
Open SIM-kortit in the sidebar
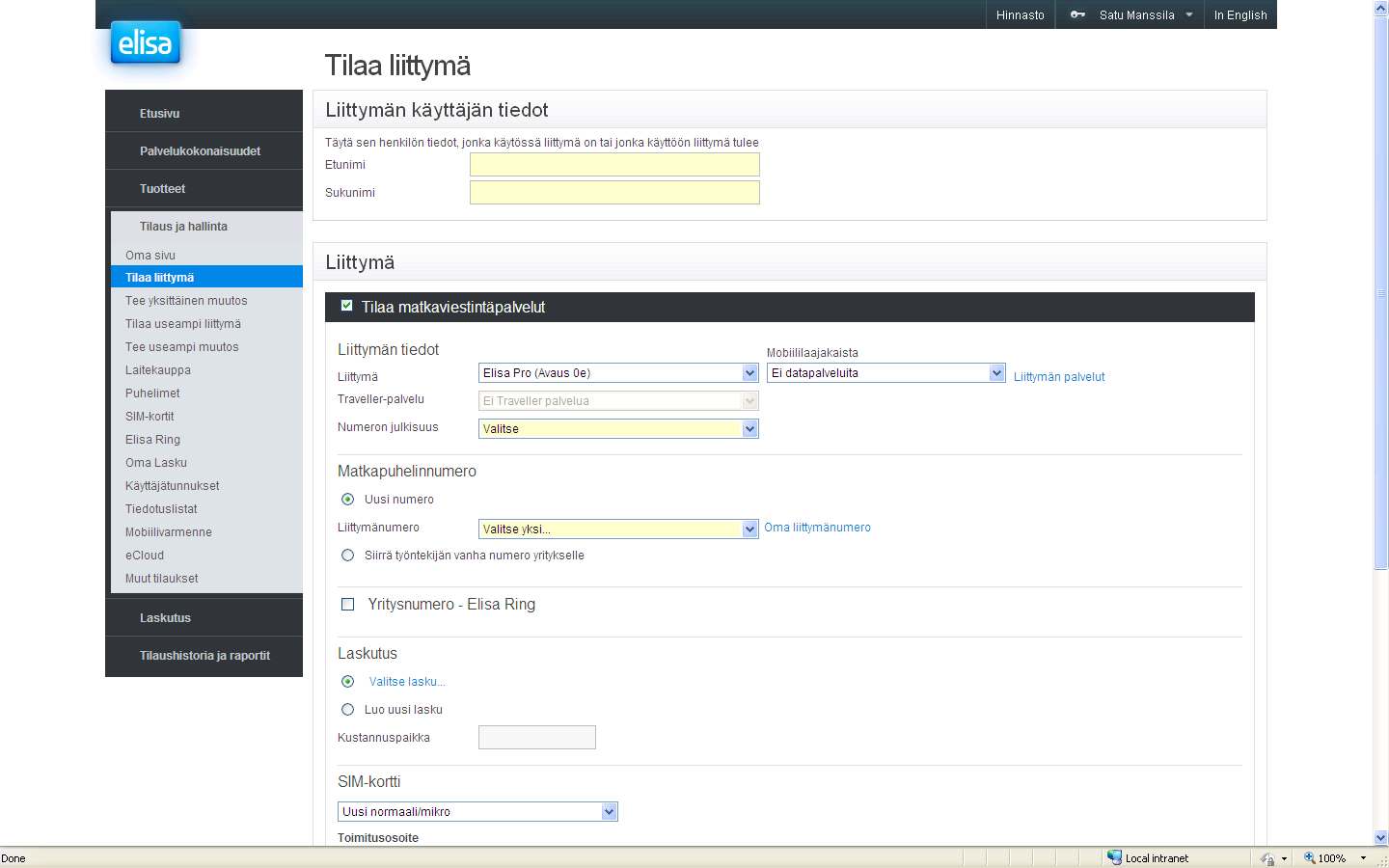[150, 416]
